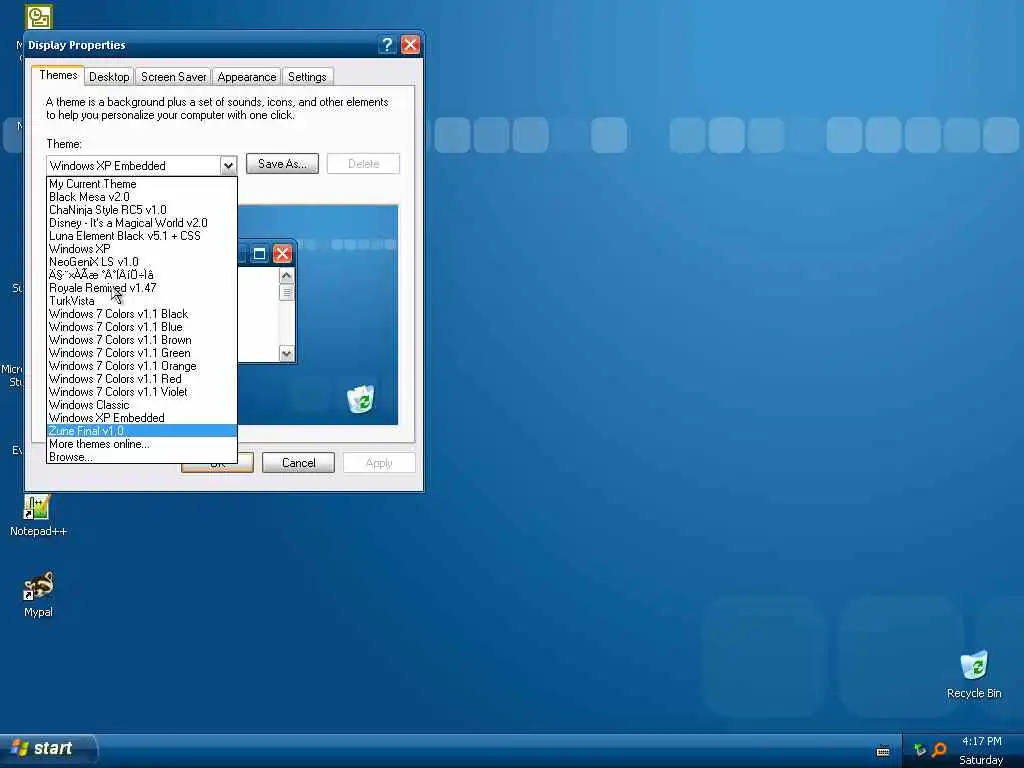Switch to the Appearance tab
The width and height of the screenshot is (1024, 768).
[247, 77]
